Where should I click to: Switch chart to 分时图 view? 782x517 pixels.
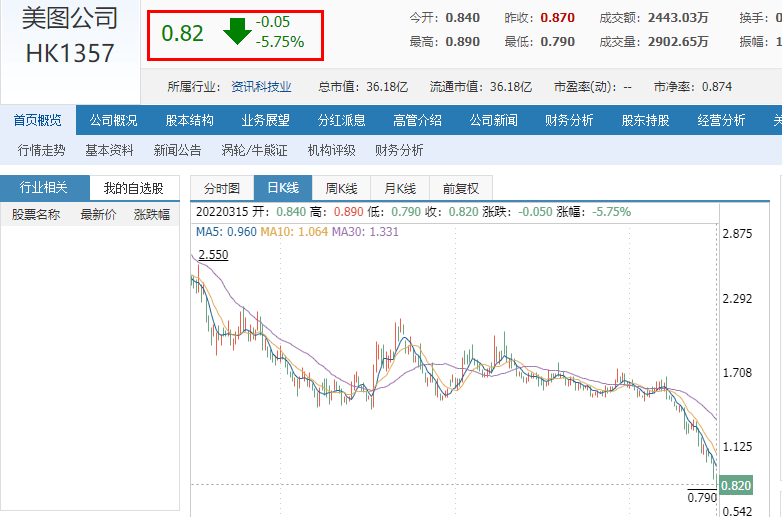point(222,188)
